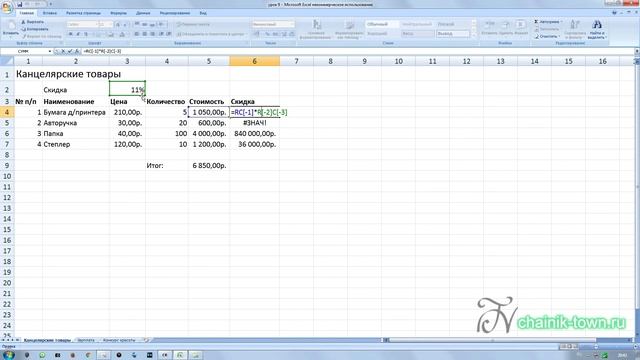Click the 11% discount cell
Screen dimensions: 640x360
tap(127, 89)
